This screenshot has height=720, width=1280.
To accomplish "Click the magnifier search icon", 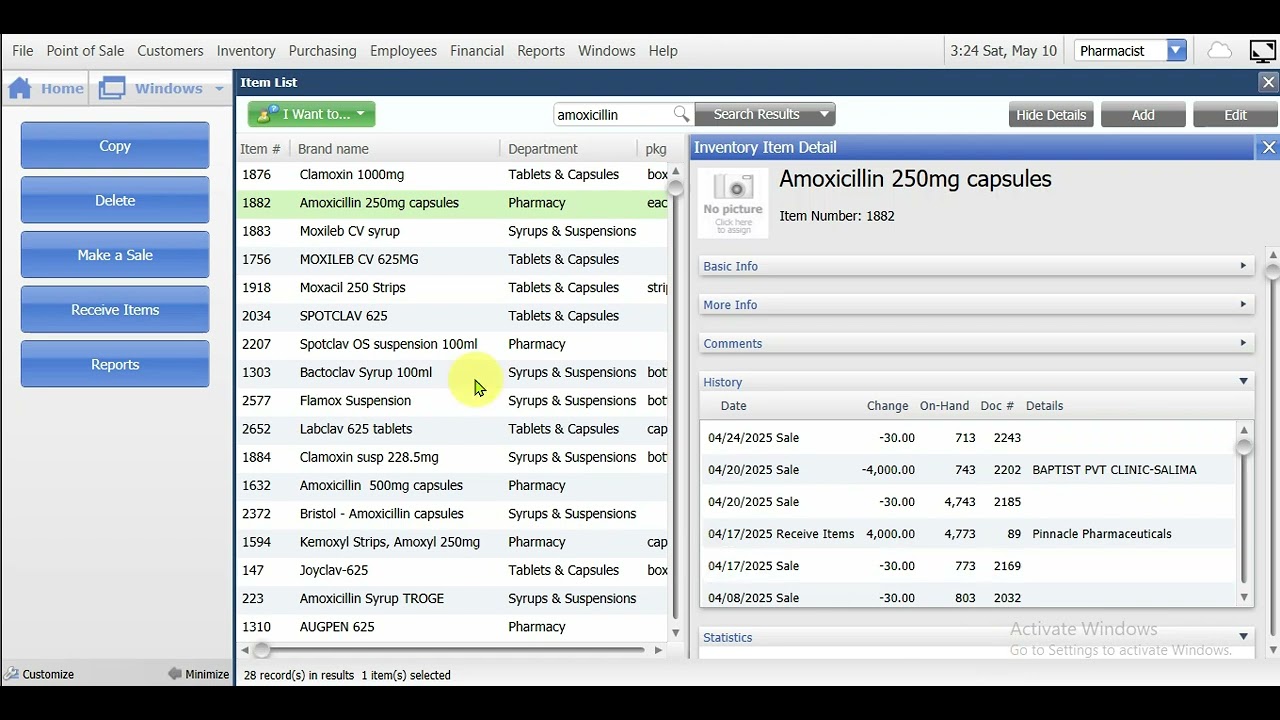I will [x=681, y=114].
